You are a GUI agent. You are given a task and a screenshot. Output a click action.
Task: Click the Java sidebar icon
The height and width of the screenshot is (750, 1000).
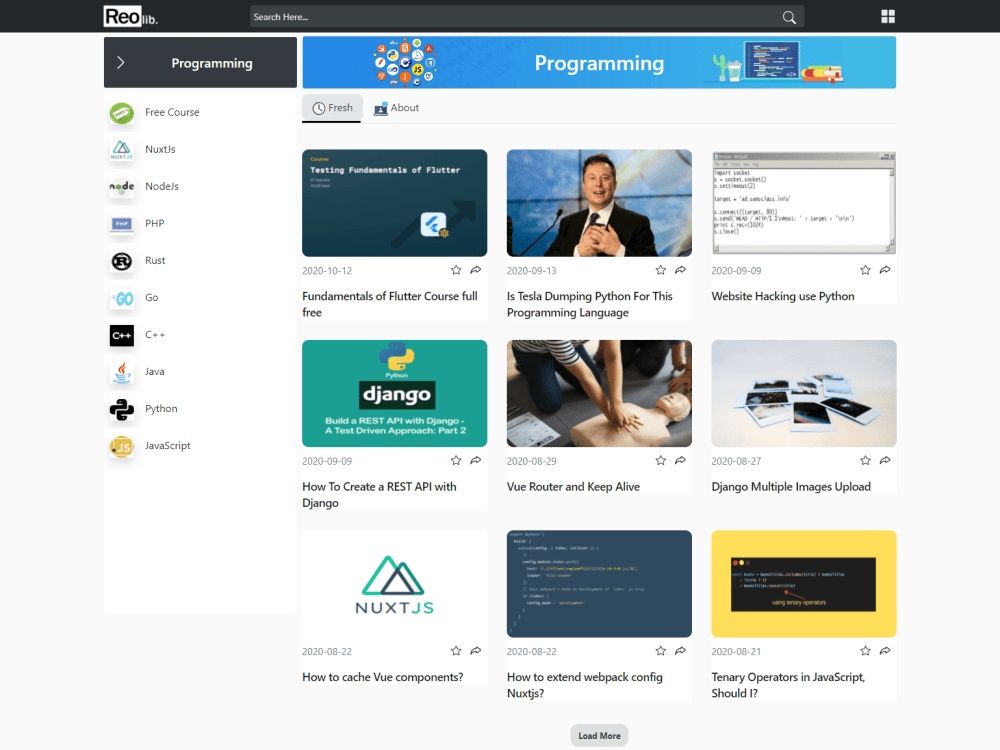point(121,372)
